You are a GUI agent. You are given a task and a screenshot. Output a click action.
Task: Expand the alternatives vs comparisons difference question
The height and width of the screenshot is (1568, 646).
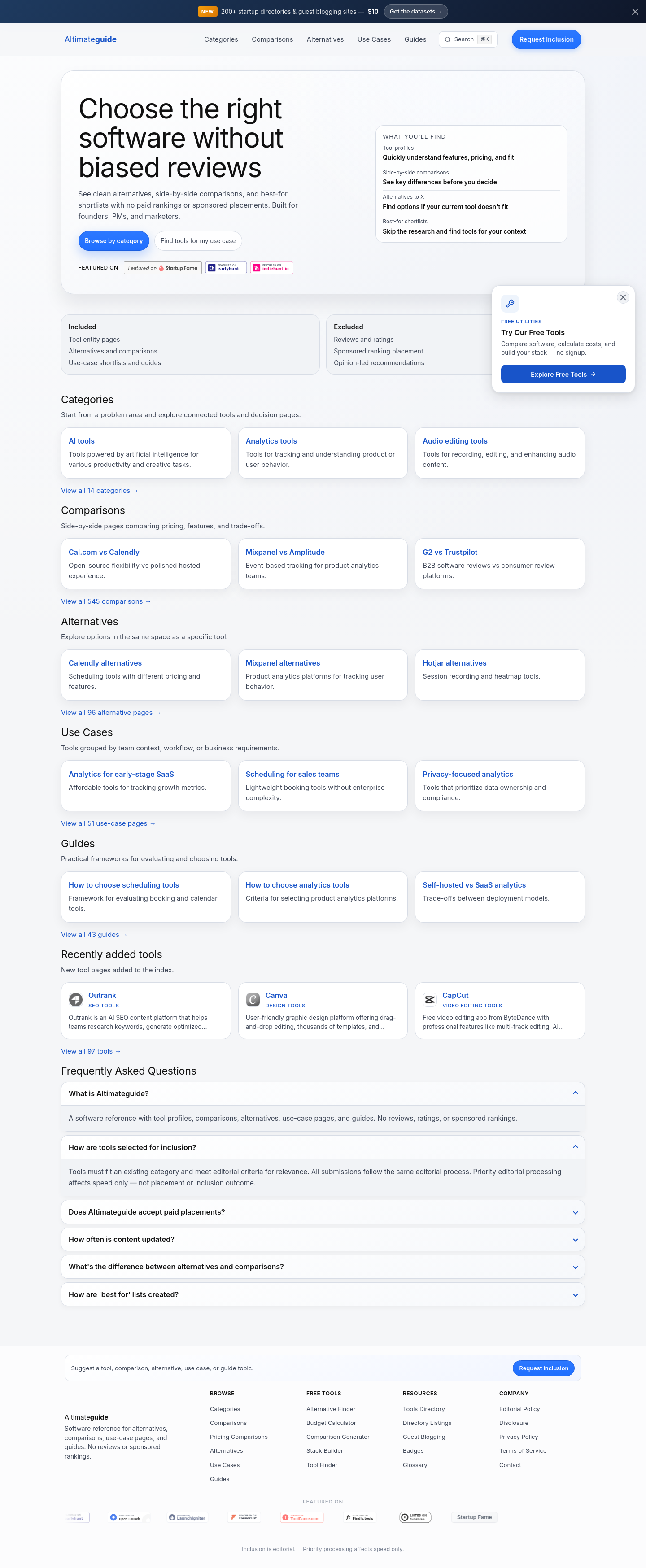click(x=323, y=1267)
